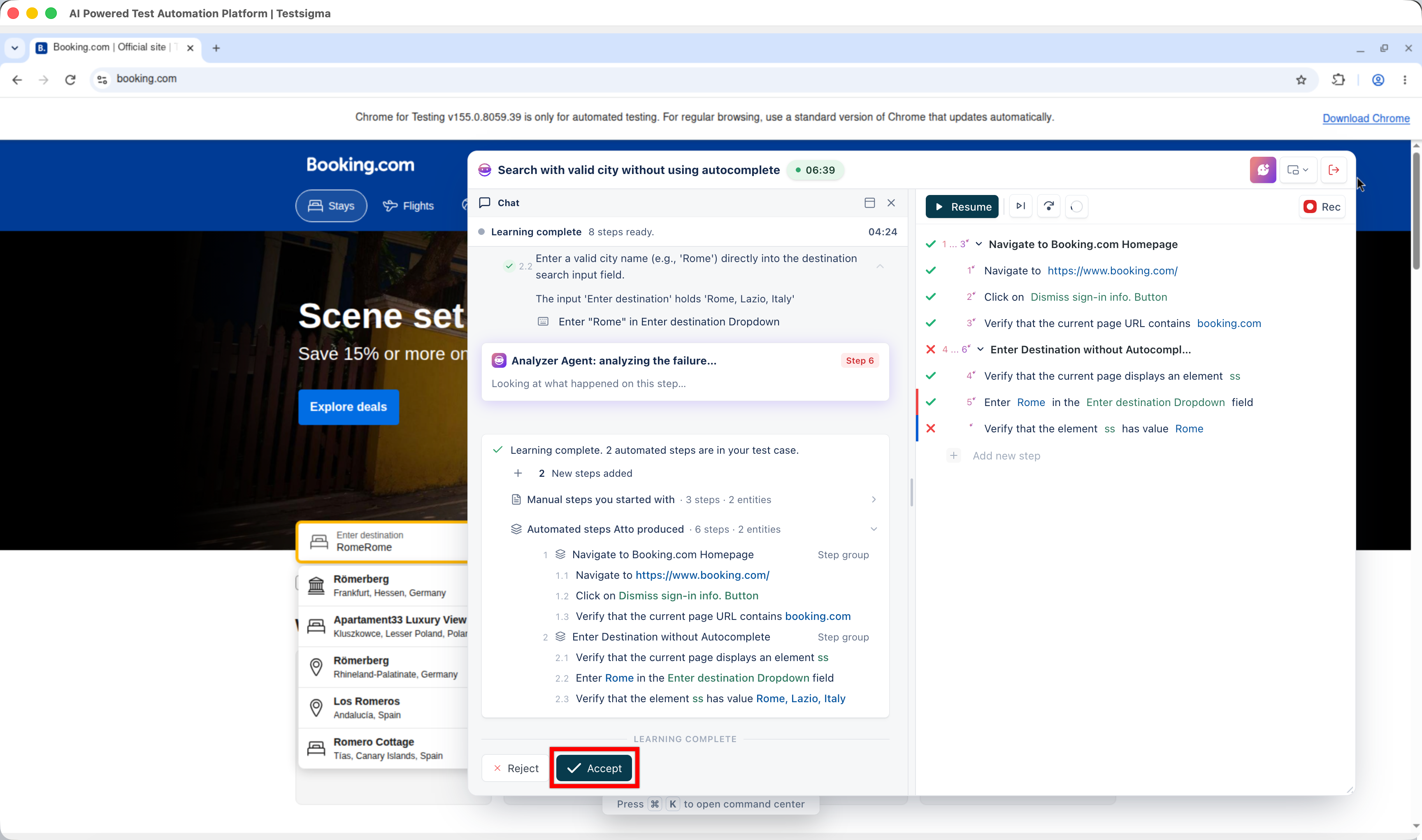Select the Flights tab on Booking.com

[x=408, y=205]
